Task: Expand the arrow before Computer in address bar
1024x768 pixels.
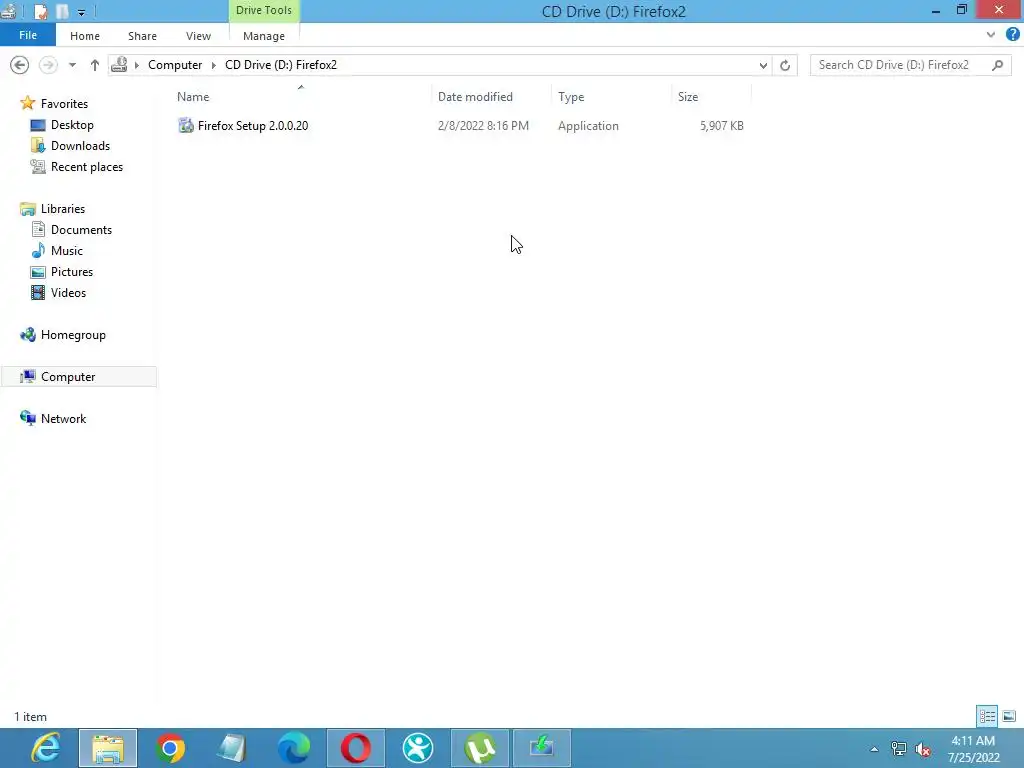Action: 136,65
